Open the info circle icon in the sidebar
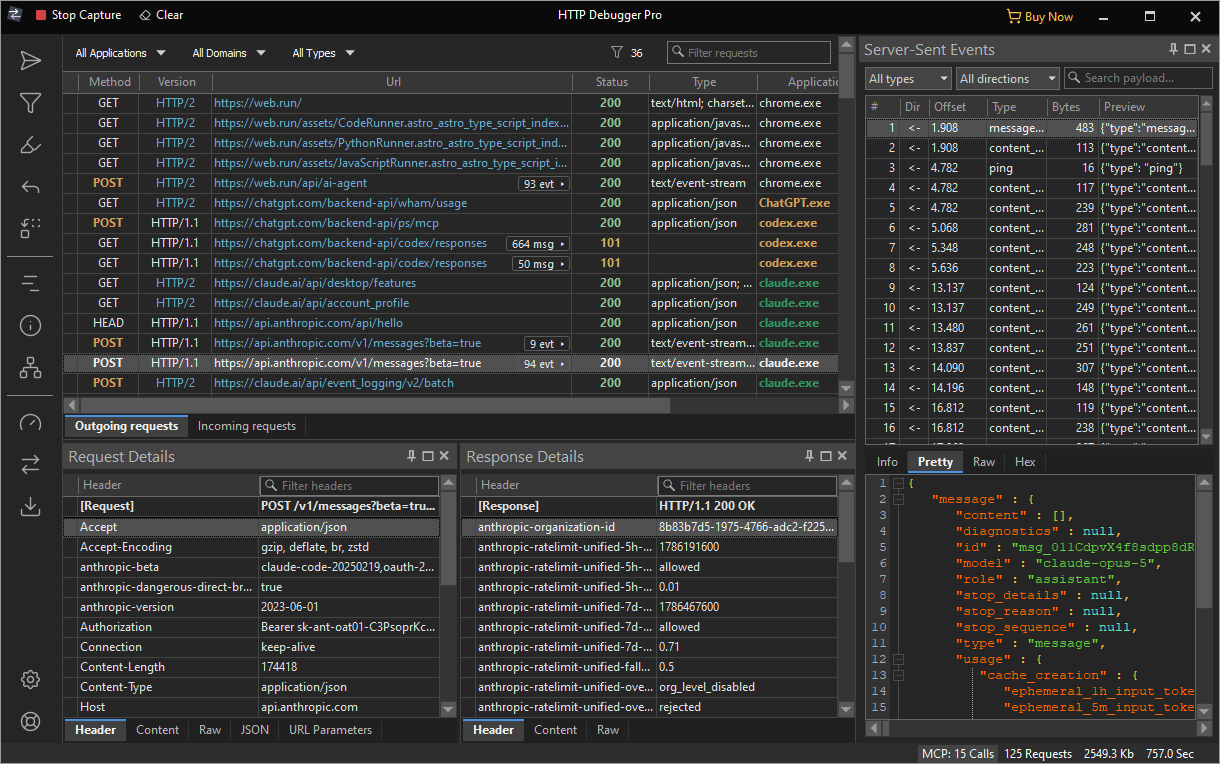 pyautogui.click(x=30, y=325)
